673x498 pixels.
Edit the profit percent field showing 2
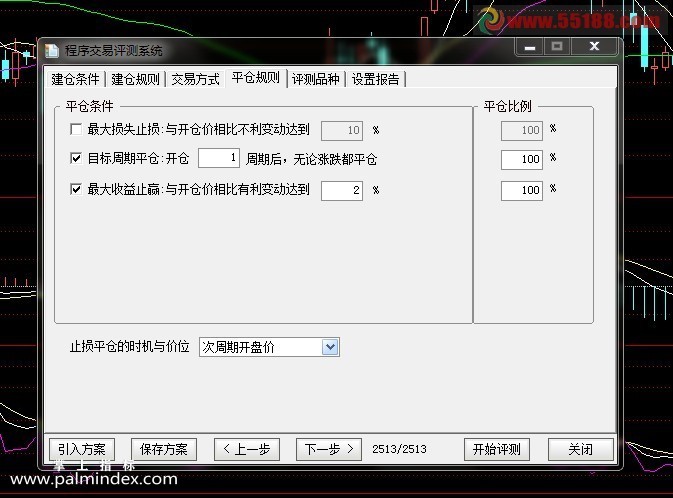(342, 191)
